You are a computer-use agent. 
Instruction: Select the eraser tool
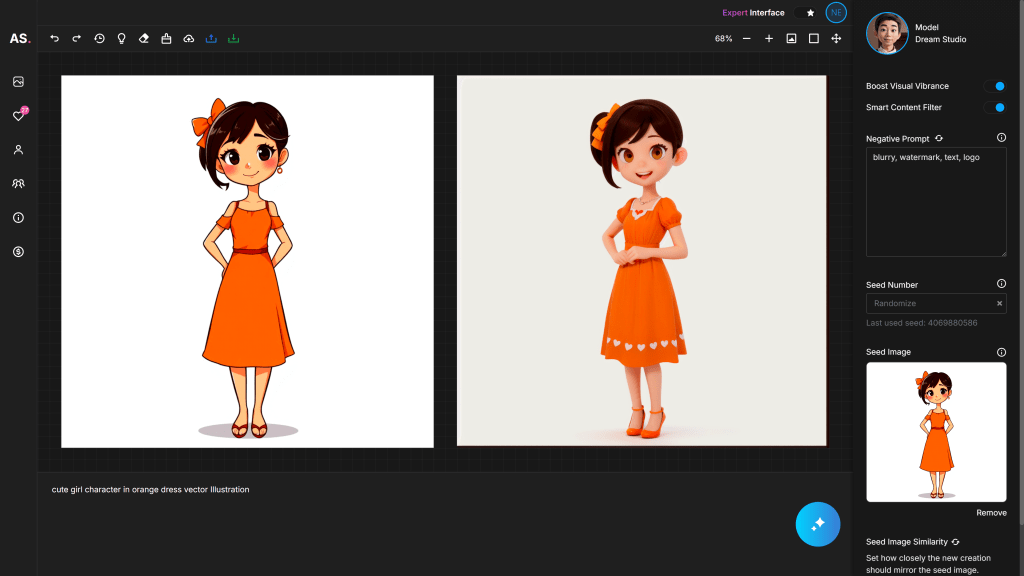point(143,38)
